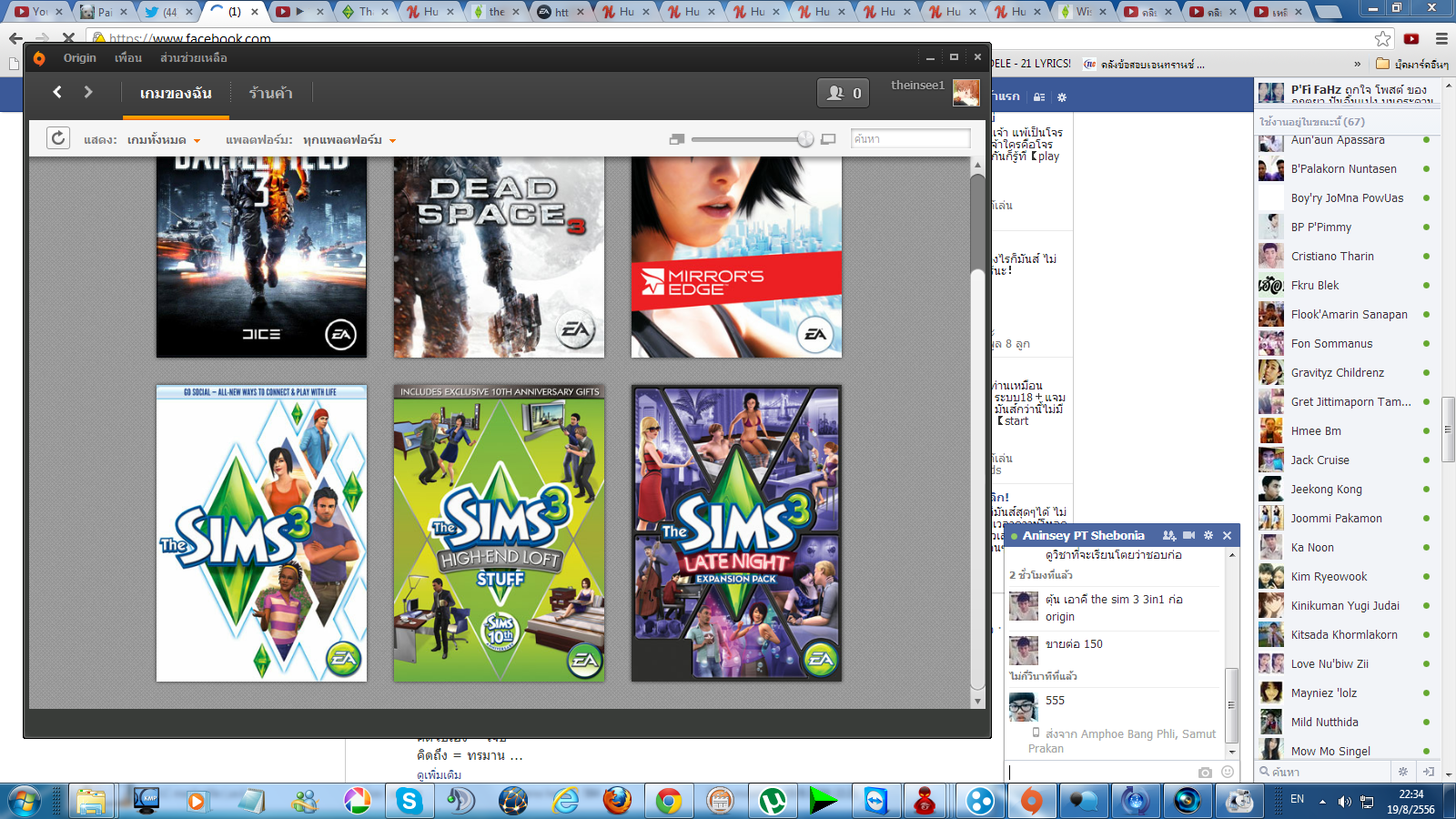The height and width of the screenshot is (819, 1456).
Task: Click the volume icon in the system tray
Action: (1345, 801)
